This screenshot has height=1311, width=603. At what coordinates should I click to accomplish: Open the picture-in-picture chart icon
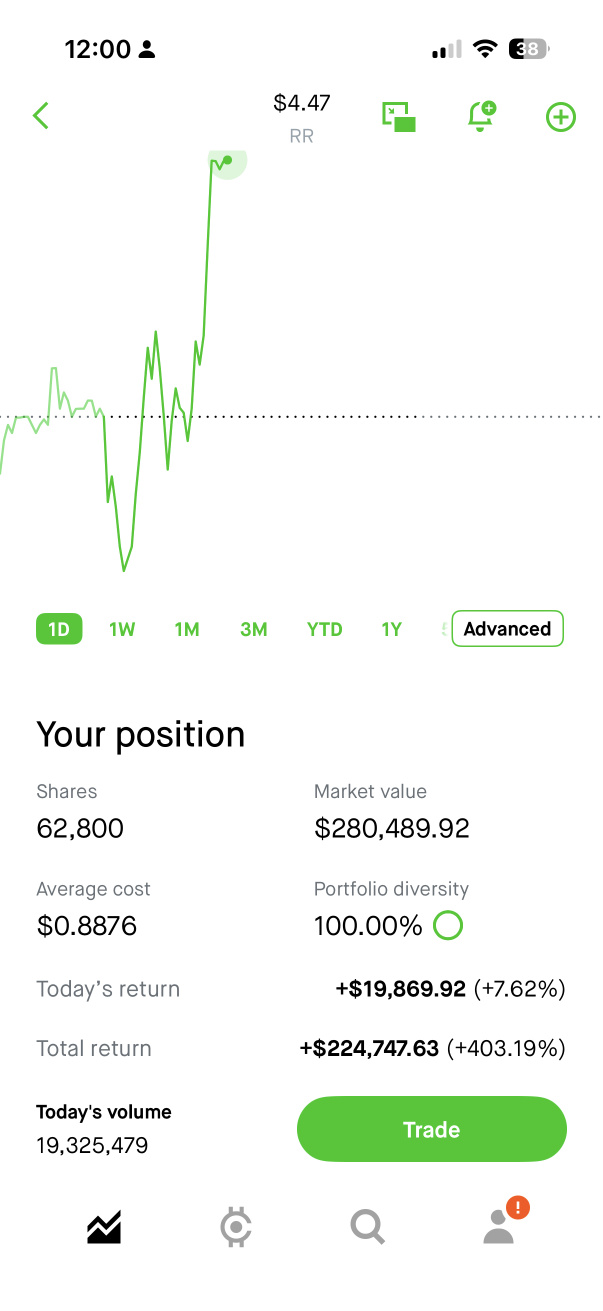(x=399, y=116)
